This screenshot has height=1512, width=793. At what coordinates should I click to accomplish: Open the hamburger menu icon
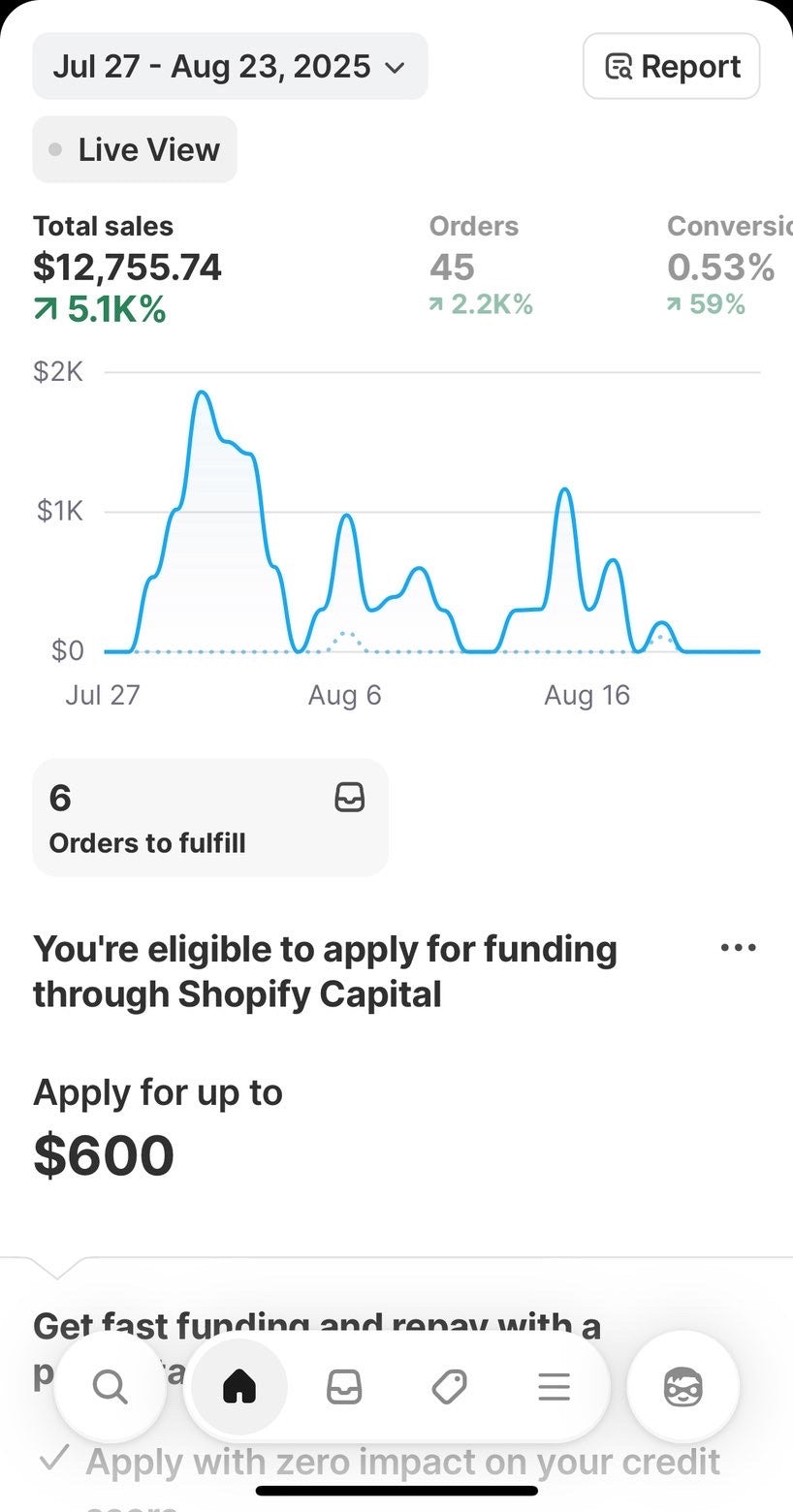pyautogui.click(x=554, y=1388)
